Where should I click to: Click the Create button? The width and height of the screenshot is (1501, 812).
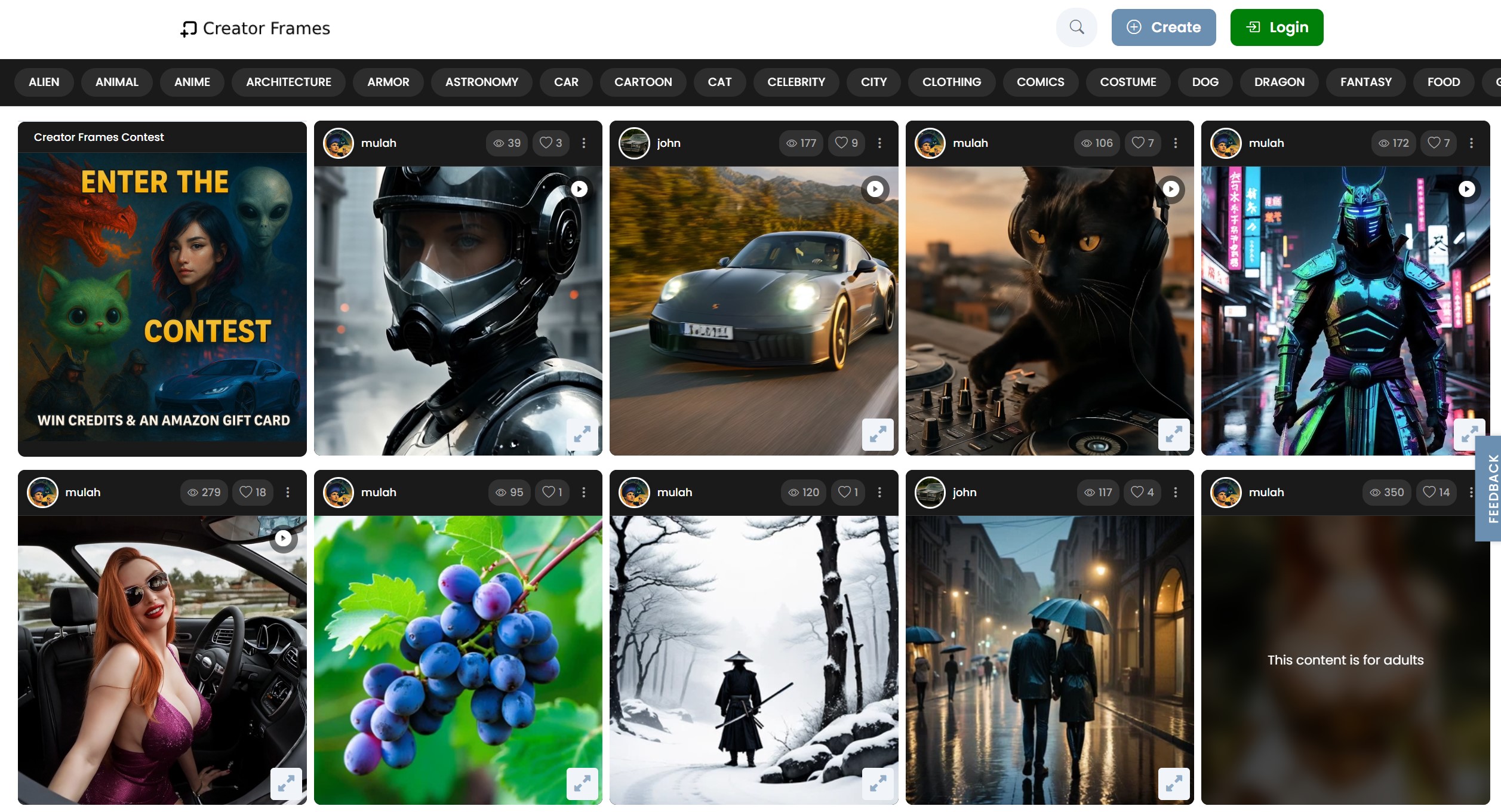coord(1163,27)
